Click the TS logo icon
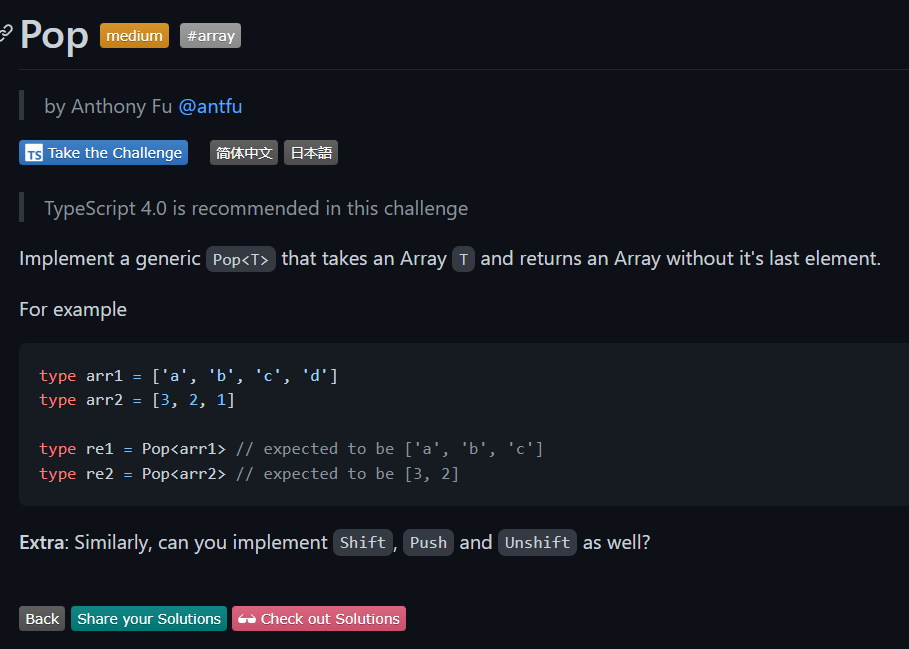This screenshot has width=909, height=649. [34, 153]
